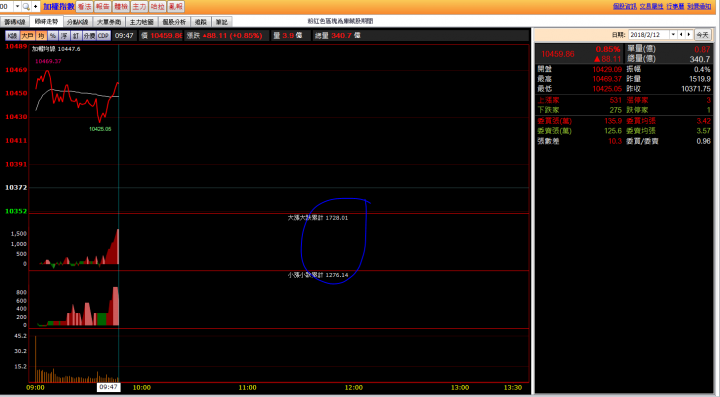Click the 總量 340.7 億 readout in header
720x397 pixels.
pyautogui.click(x=338, y=36)
